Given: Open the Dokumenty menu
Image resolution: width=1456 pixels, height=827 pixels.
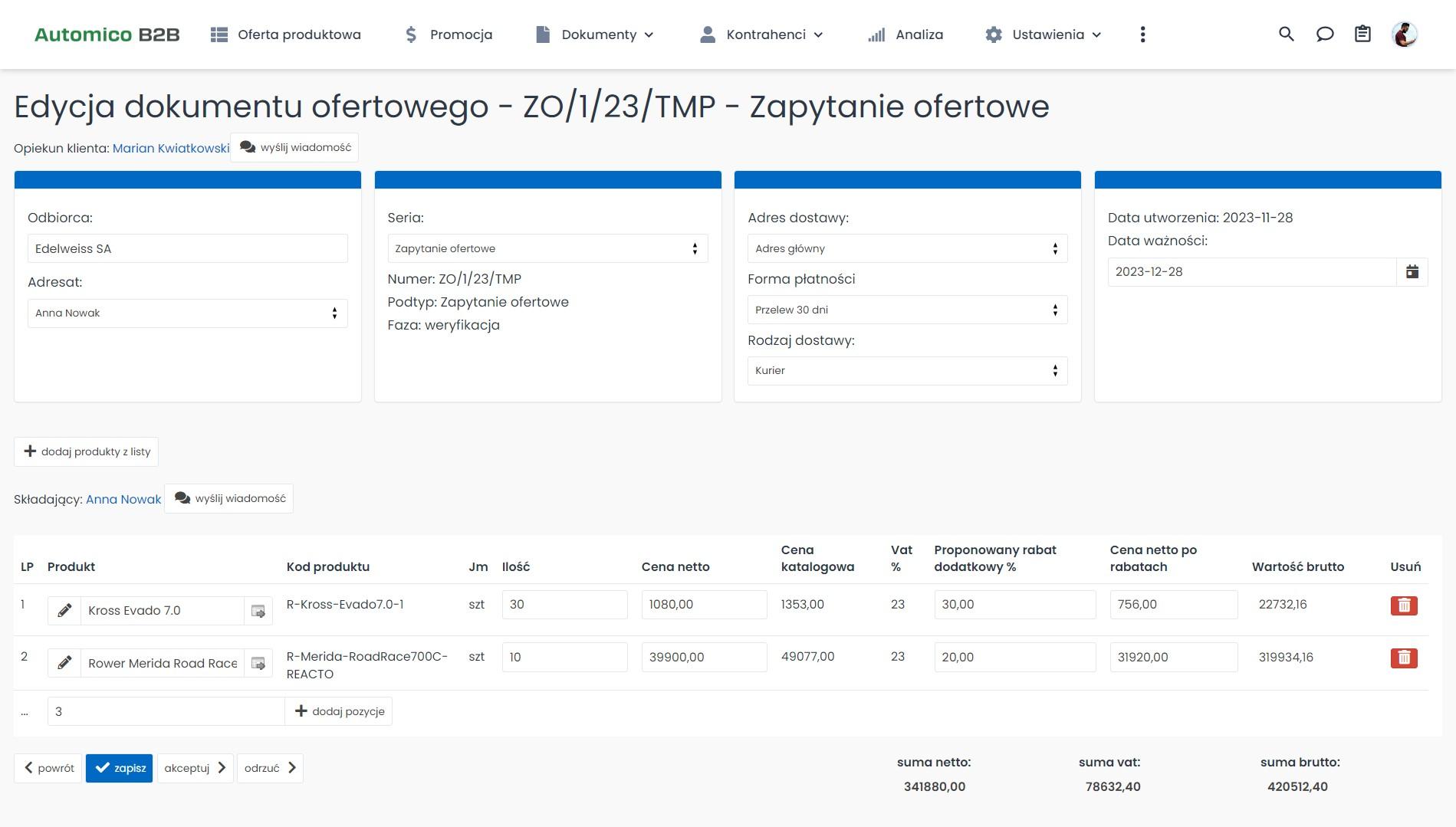Looking at the screenshot, I should tap(595, 34).
